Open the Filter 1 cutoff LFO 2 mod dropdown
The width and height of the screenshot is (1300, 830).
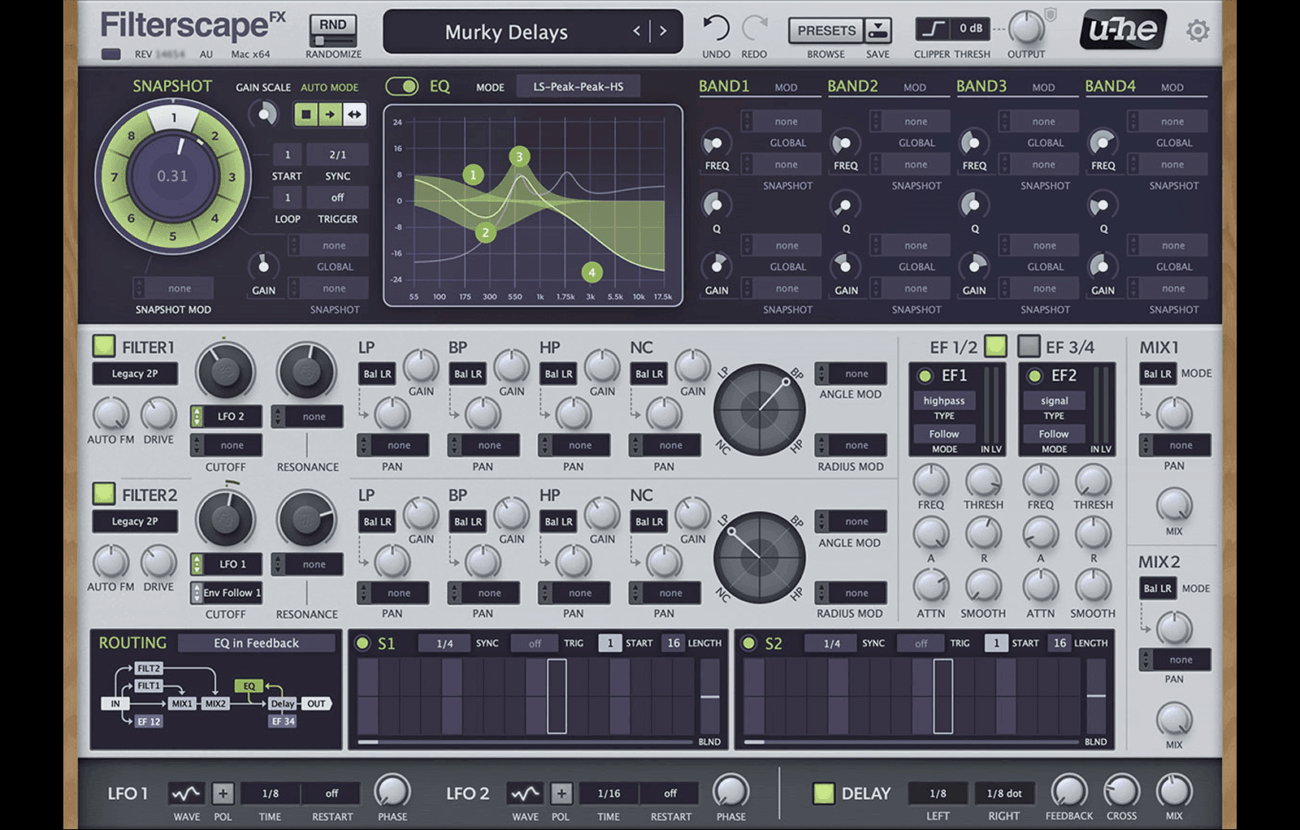pyautogui.click(x=226, y=416)
